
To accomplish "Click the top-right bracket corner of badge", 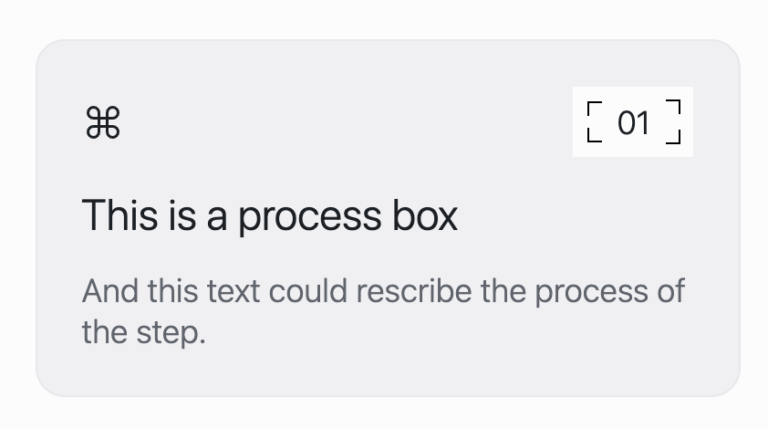I will 673,107.
